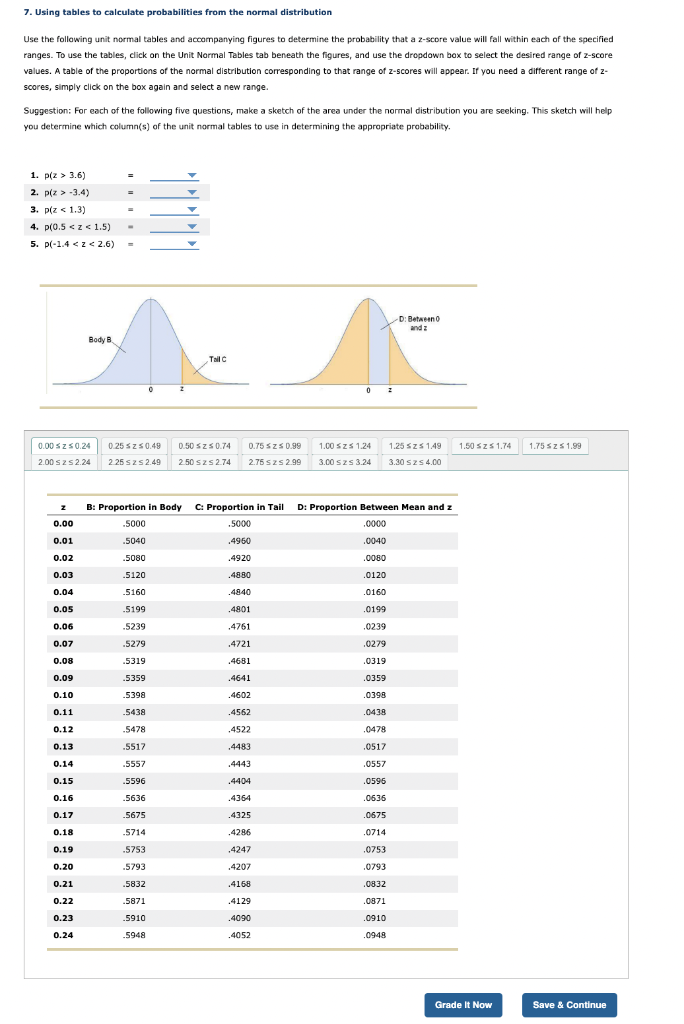Screen dimensions: 684x1024
Task: Select the 1.50 ≤ z ≤ 1.74 range tab
Action: click(x=487, y=446)
